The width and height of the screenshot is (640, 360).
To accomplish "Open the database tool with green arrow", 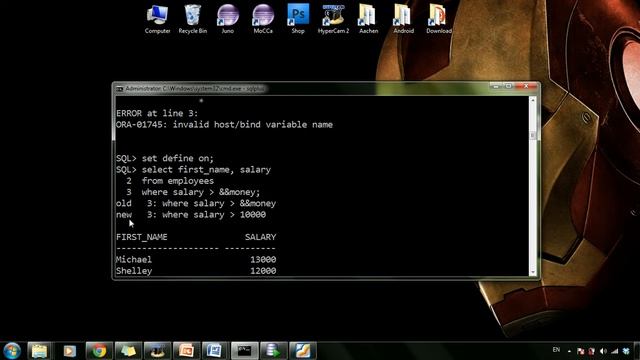I will (x=274, y=351).
